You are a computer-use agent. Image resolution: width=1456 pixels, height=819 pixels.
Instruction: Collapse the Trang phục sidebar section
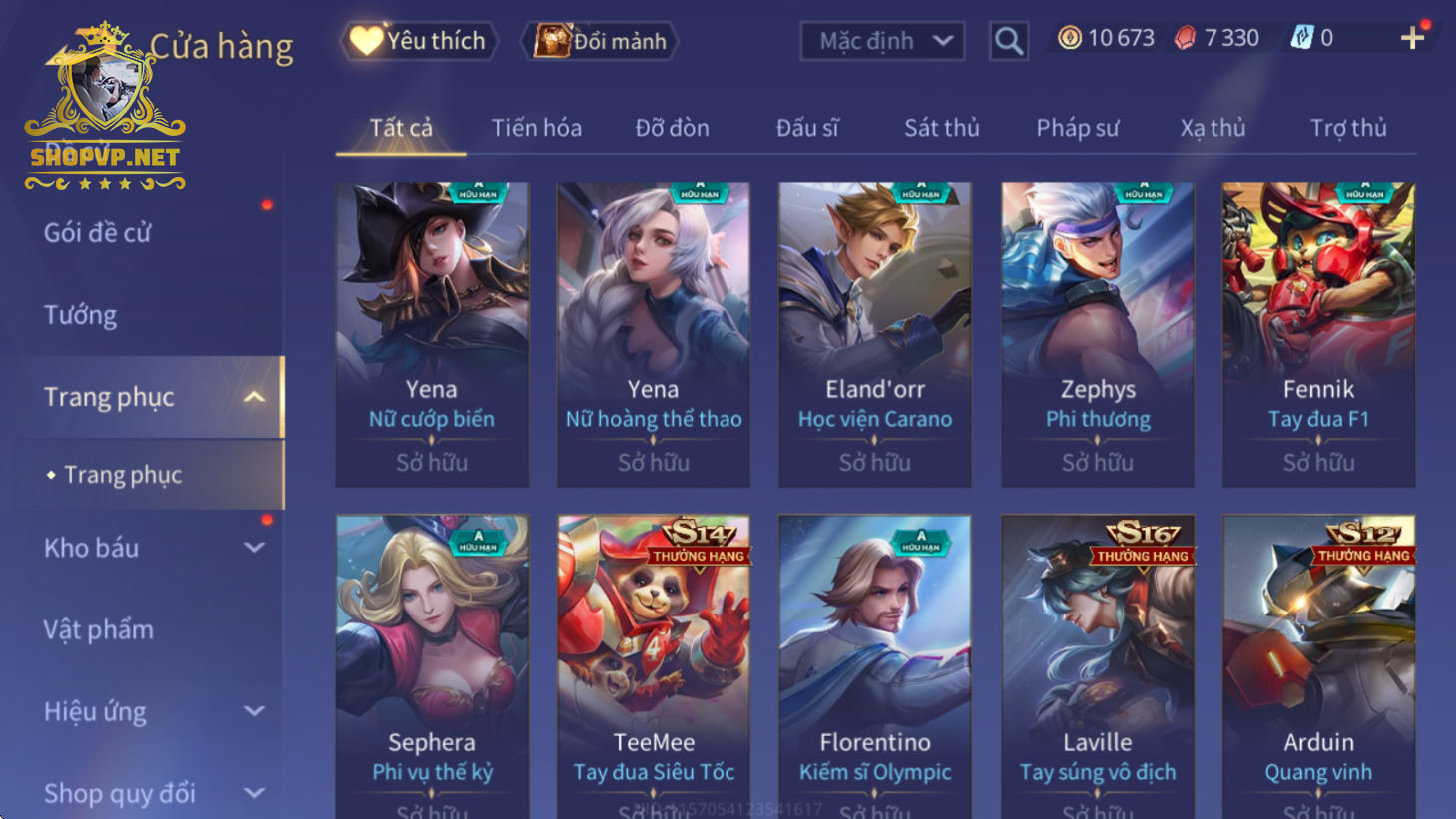[255, 397]
